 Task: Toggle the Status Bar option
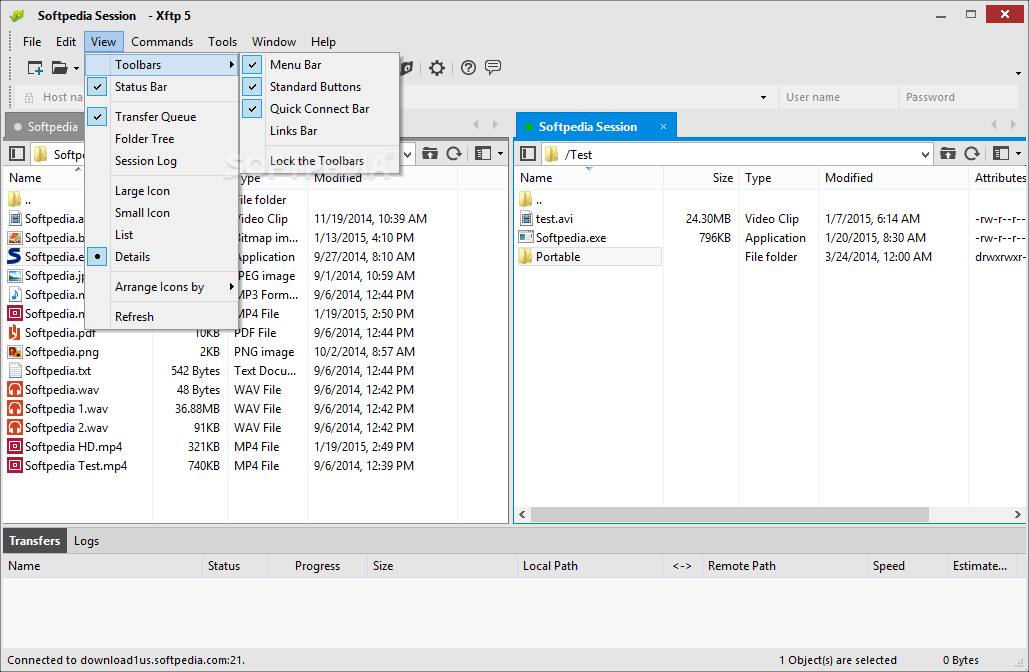coord(162,87)
